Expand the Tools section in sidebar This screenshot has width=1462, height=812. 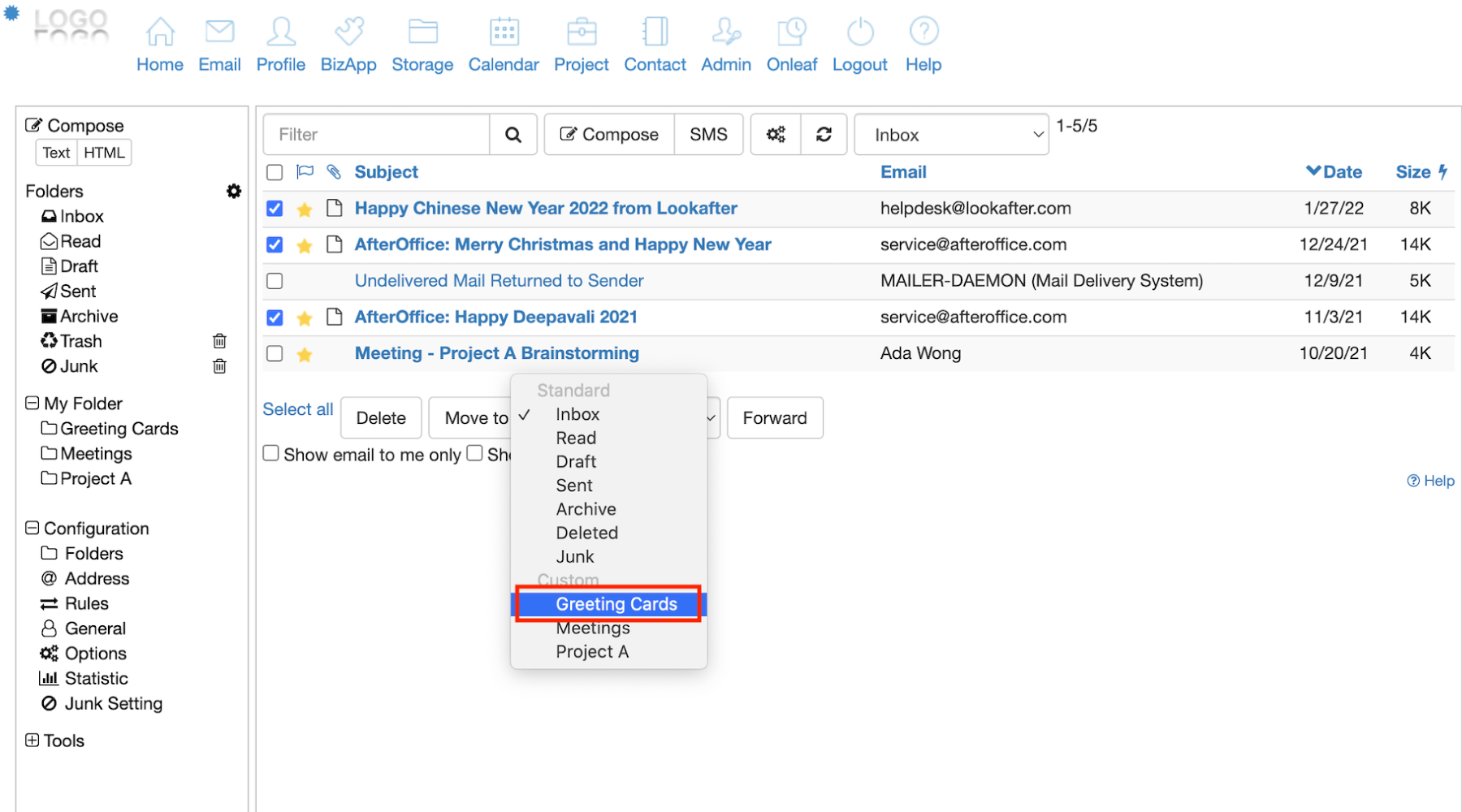(32, 741)
